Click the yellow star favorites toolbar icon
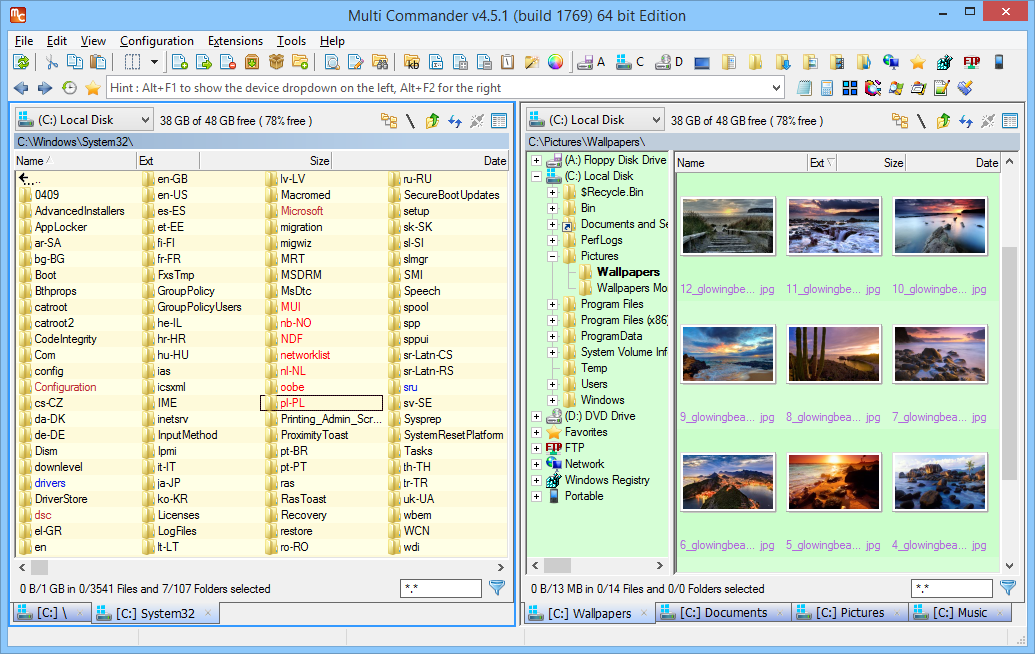 click(918, 63)
